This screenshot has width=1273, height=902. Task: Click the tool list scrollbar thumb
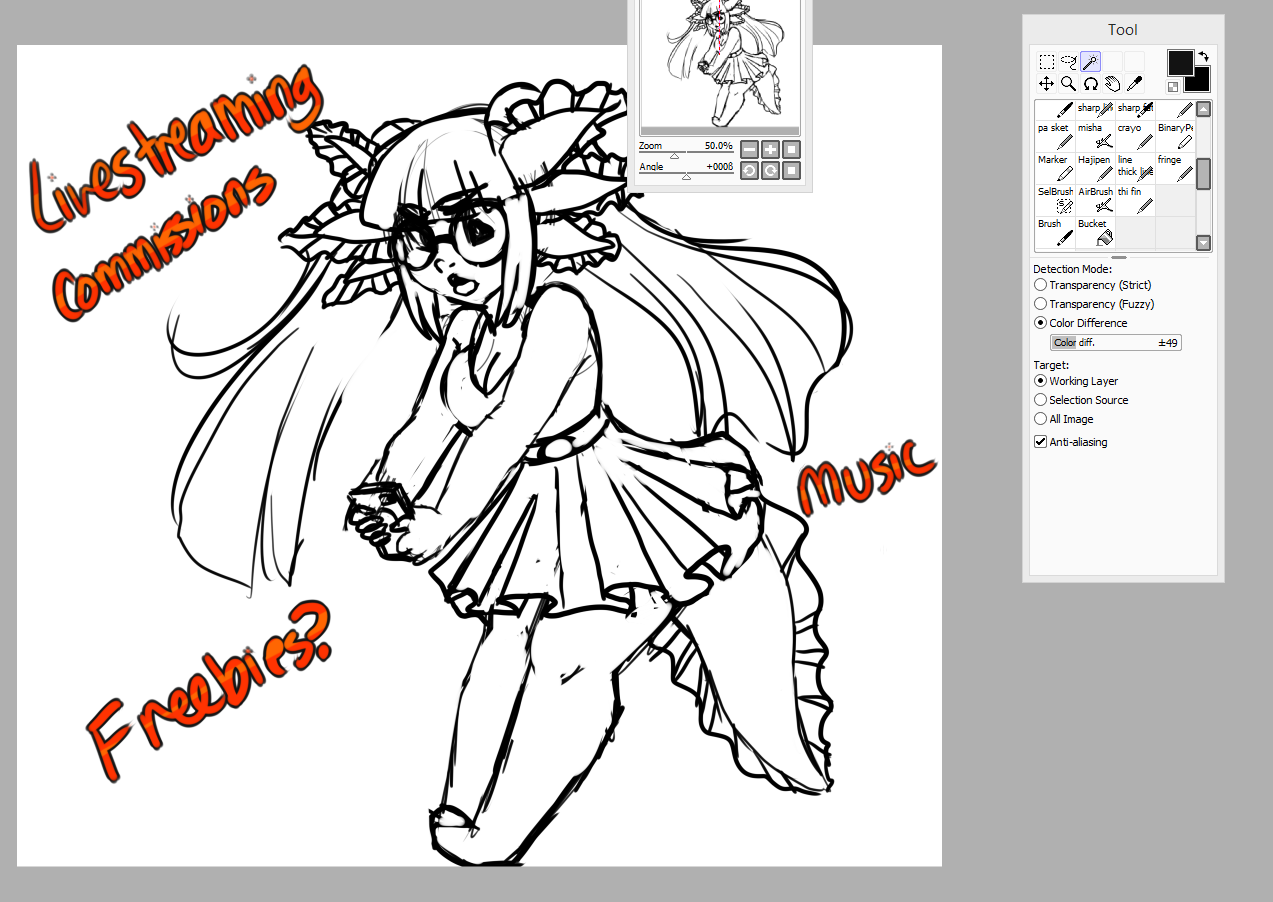[x=1203, y=173]
